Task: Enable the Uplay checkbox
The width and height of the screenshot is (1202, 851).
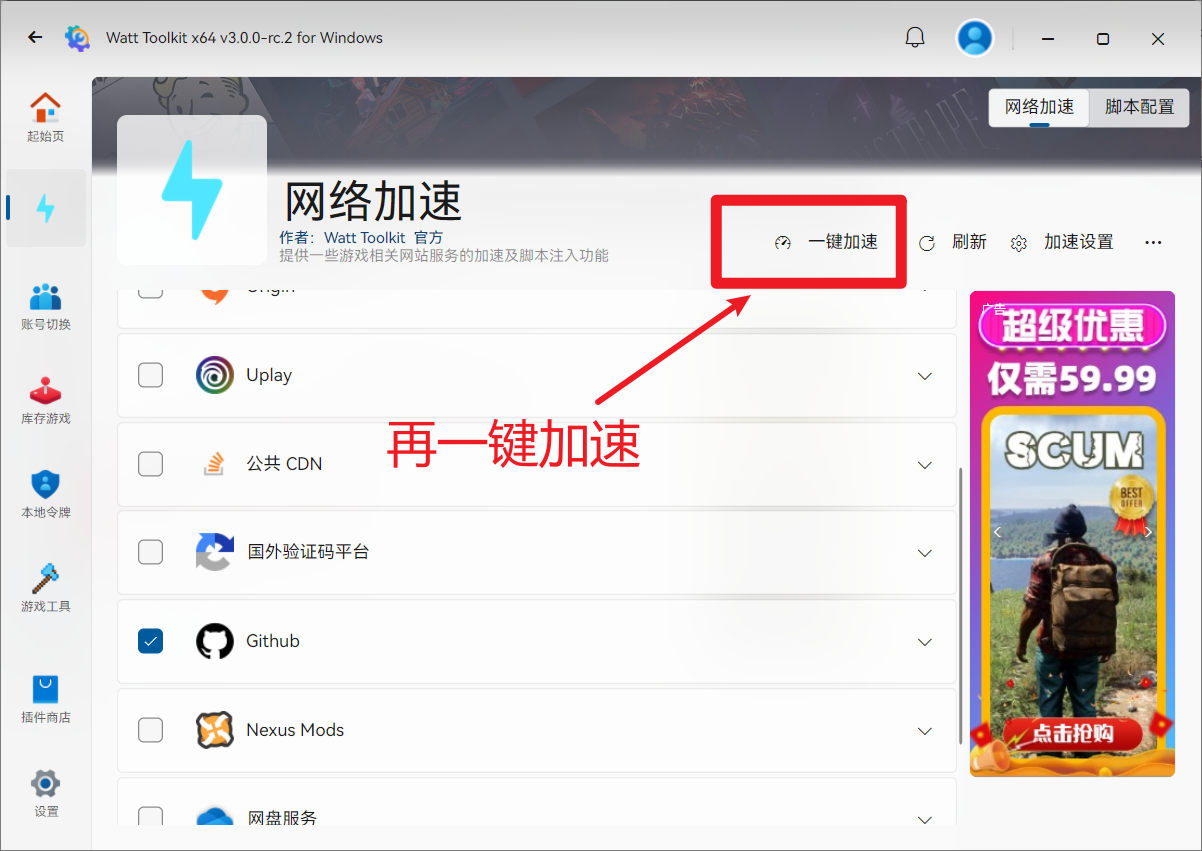Action: coord(150,375)
